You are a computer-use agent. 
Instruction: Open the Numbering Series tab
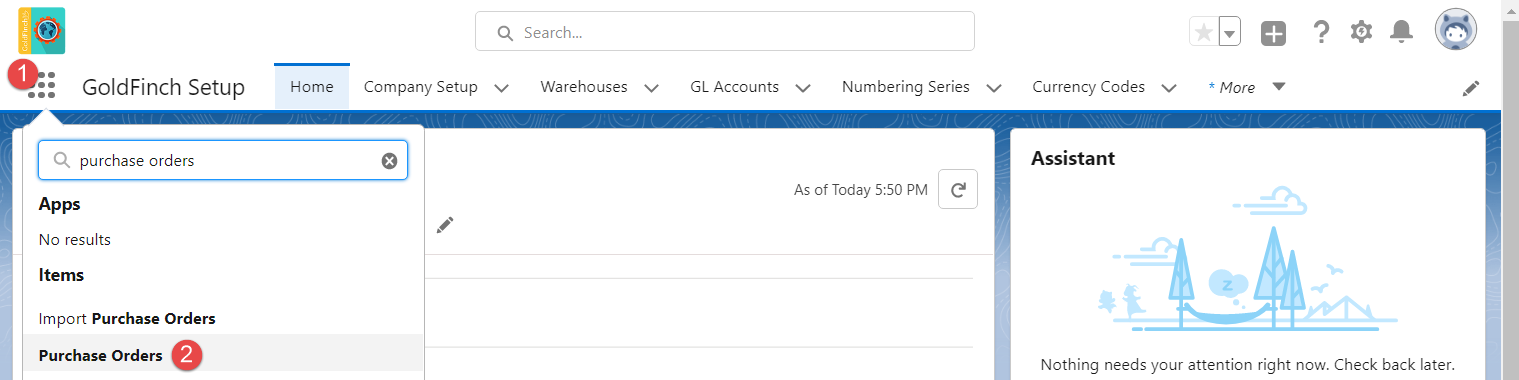point(906,87)
